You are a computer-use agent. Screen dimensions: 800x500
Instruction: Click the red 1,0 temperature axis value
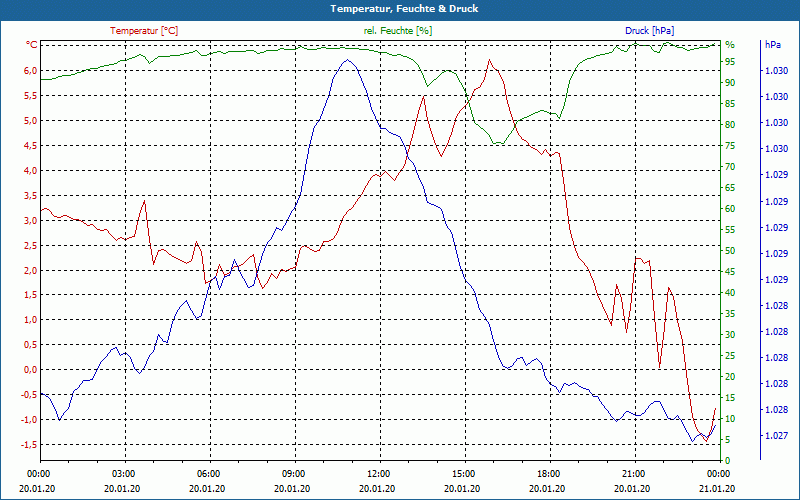point(32,320)
